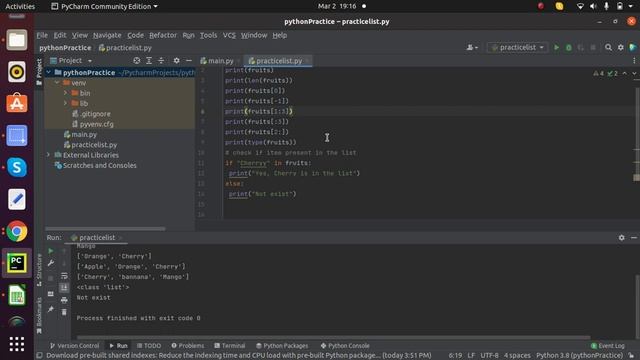640x360 pixels.
Task: Click Activities in the top bar
Action: (20, 7)
